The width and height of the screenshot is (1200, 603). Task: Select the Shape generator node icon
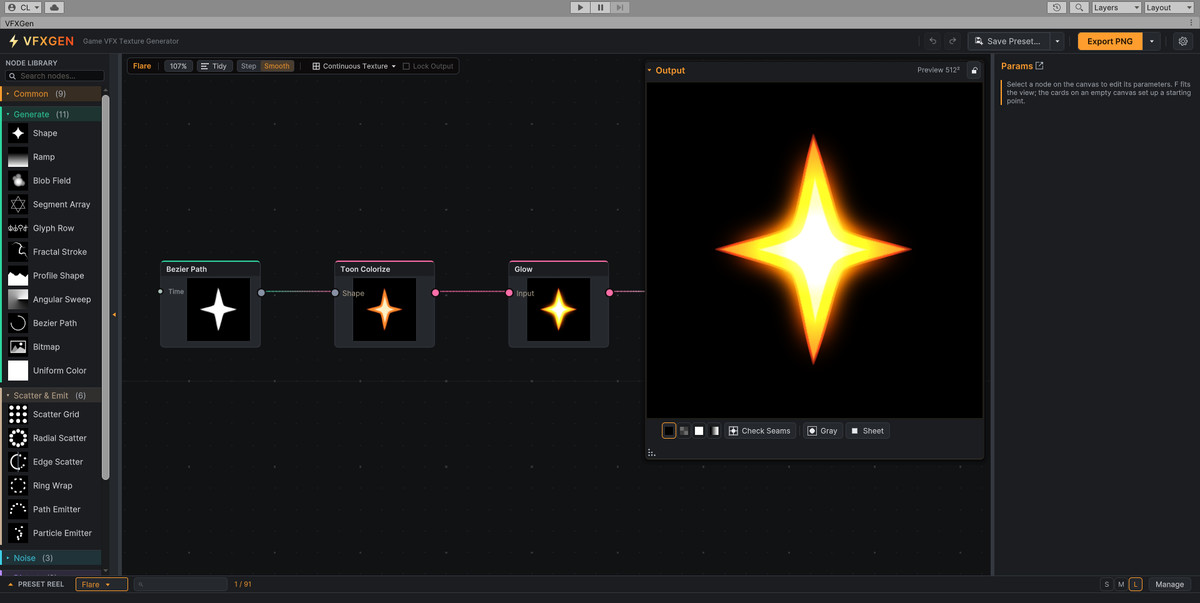(x=18, y=133)
